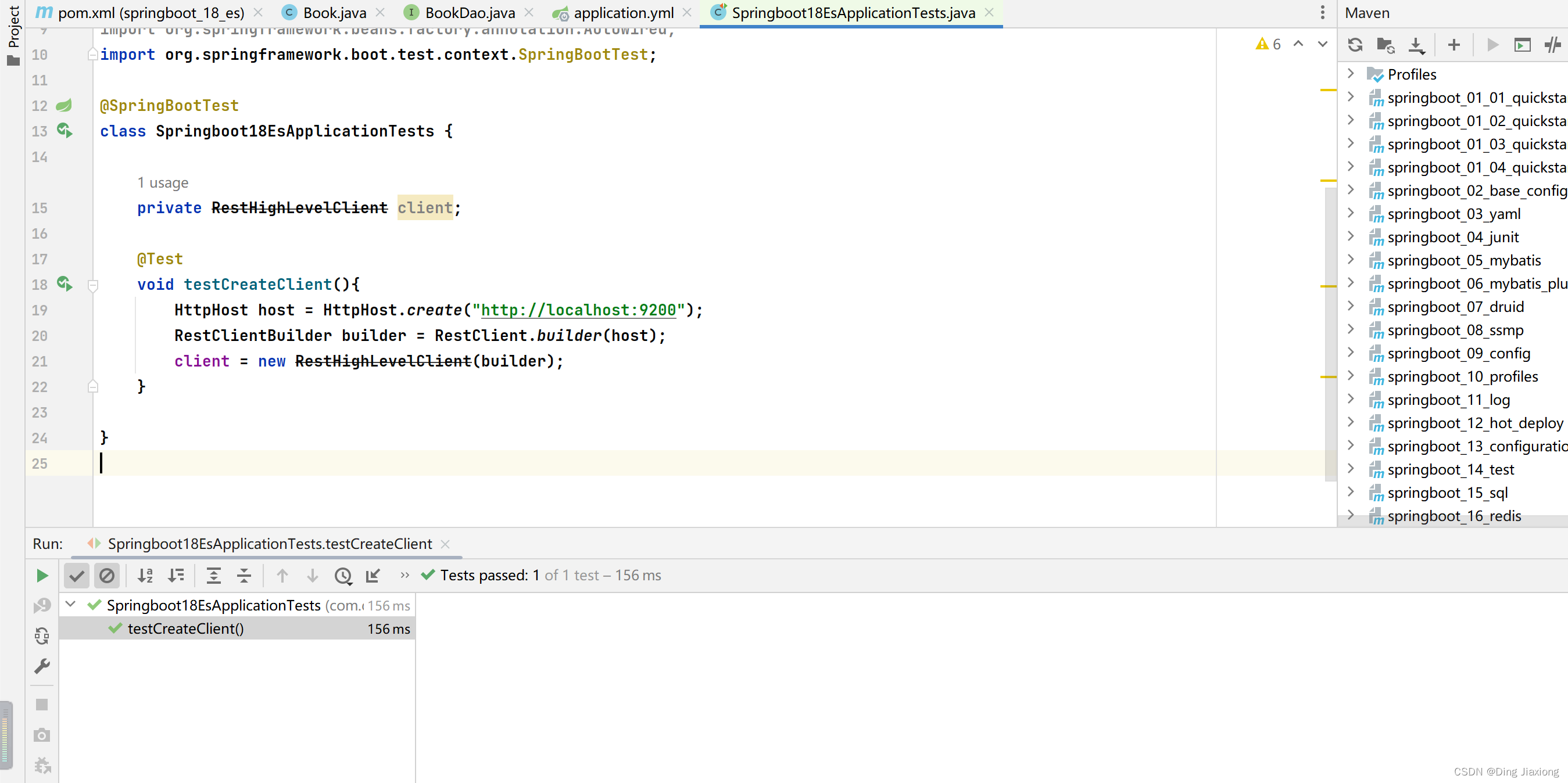The image size is (1568, 783).
Task: Toggle the passed tests filter checkbox
Action: pyautogui.click(x=76, y=575)
